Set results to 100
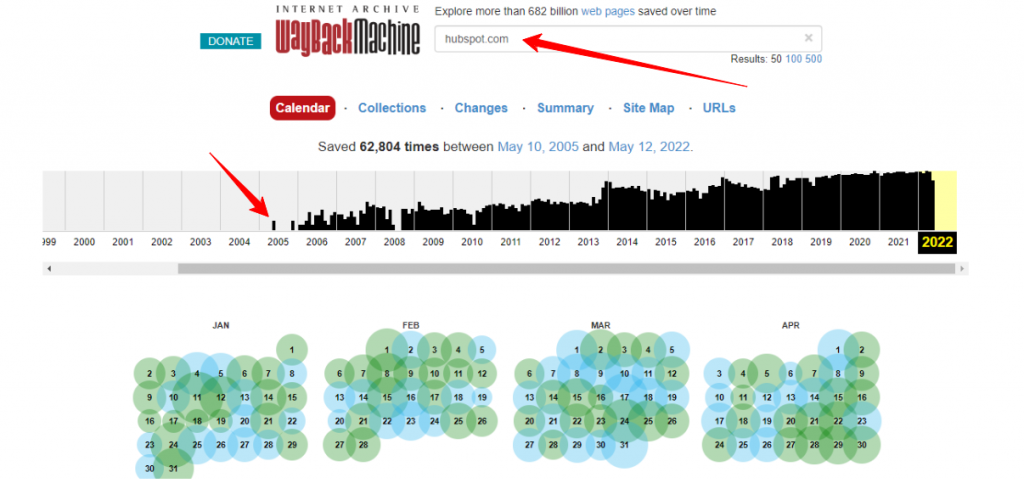Screen dimensions: 1024x489 click(793, 59)
